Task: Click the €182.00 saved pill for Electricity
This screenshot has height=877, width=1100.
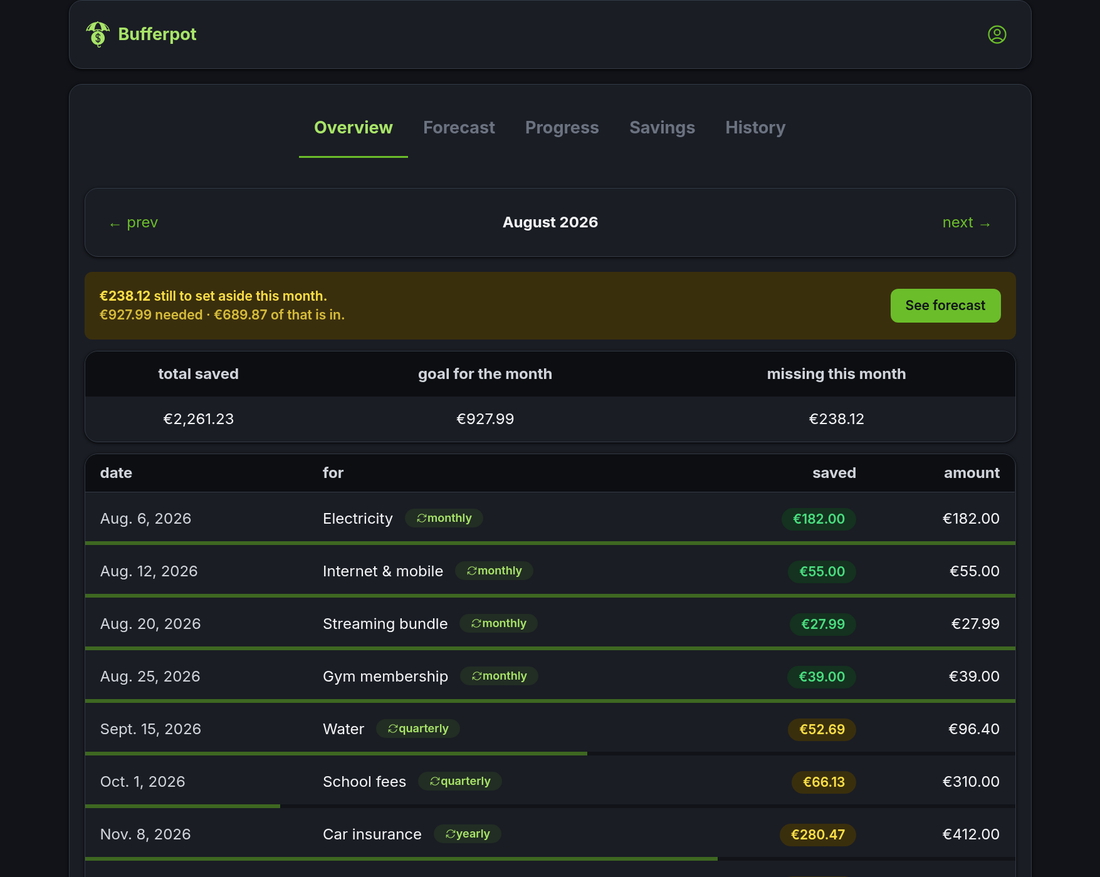Action: (819, 518)
